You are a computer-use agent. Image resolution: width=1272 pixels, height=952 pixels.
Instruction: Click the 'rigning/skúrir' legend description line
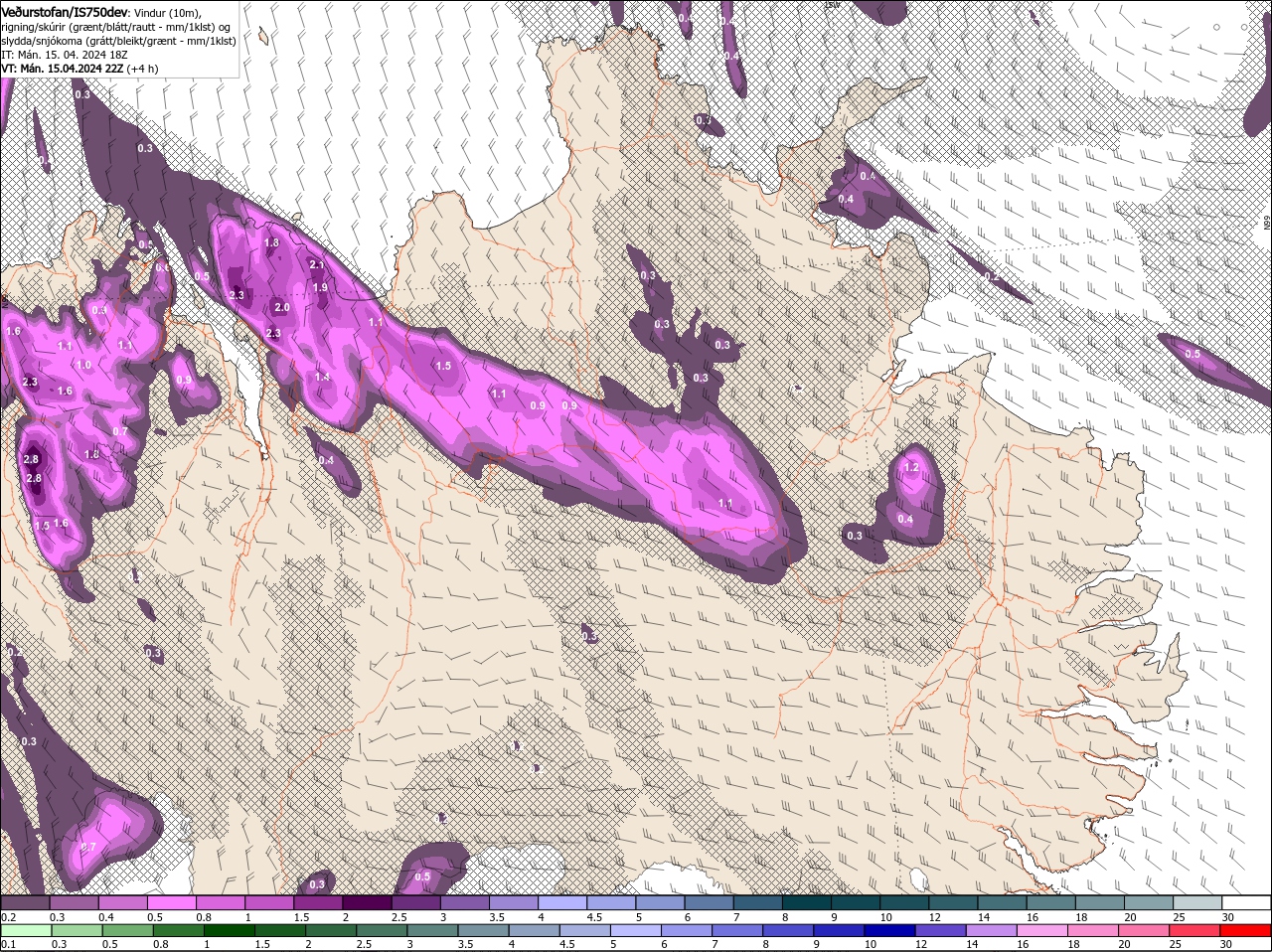pos(115,26)
